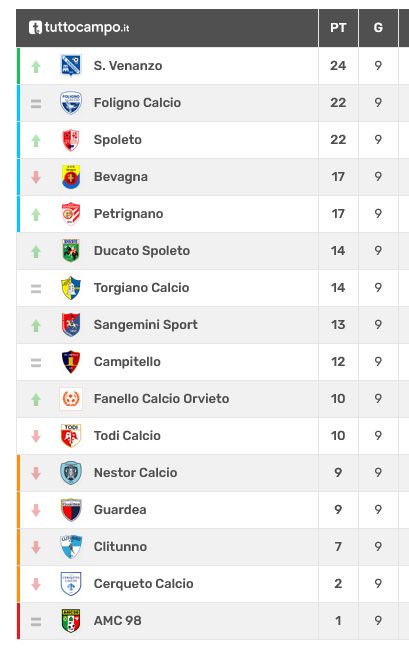Click the green up arrow beside S. Venanzo

coord(36,66)
